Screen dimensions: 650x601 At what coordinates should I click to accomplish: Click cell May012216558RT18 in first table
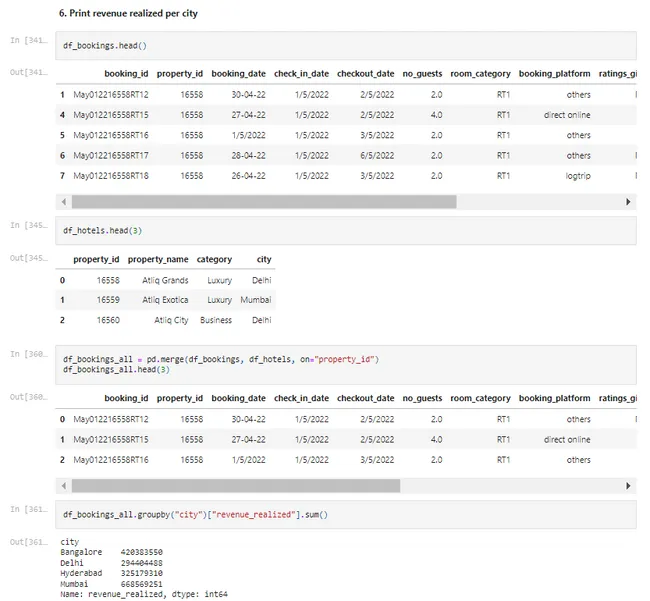(x=111, y=176)
